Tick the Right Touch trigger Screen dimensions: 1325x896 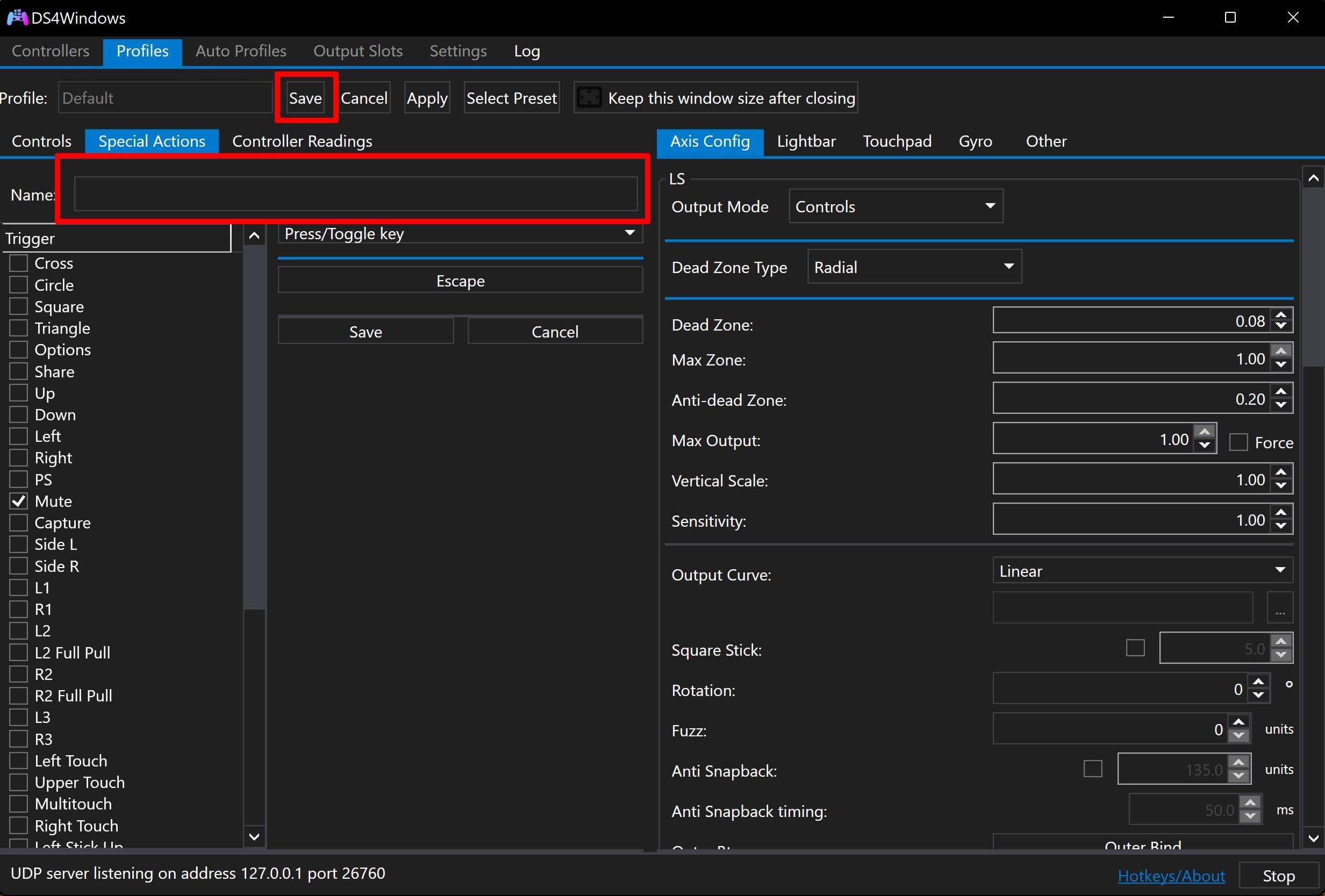coord(19,826)
